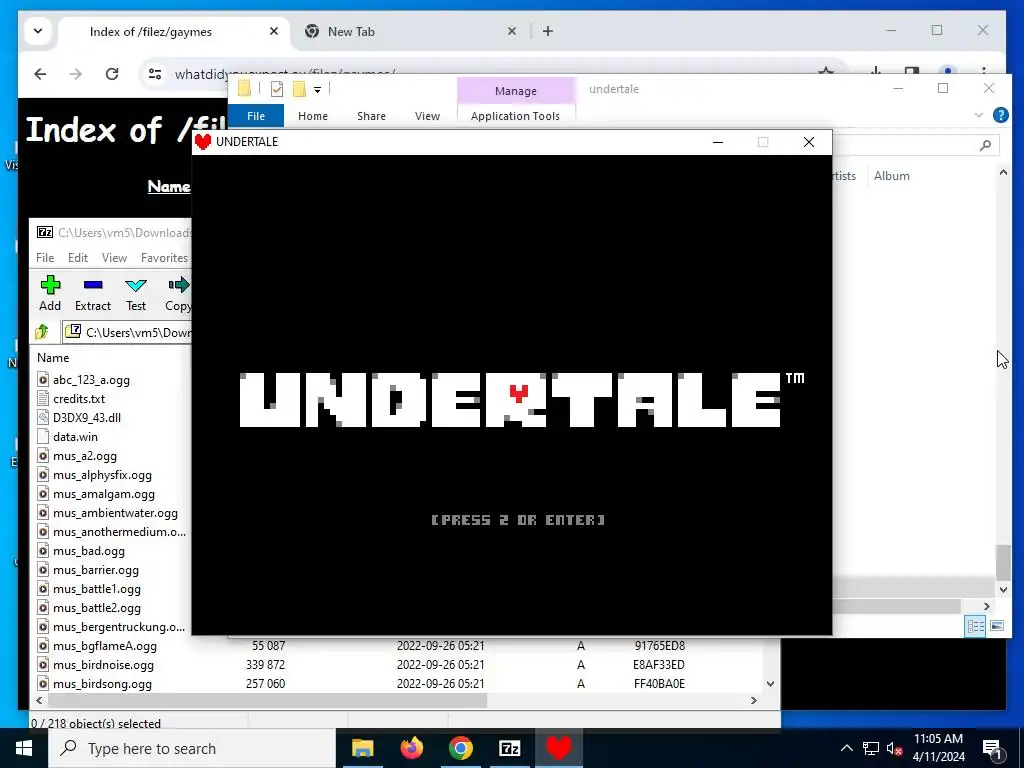1024x768 pixels.
Task: Reload the current Chrome page
Action: click(x=112, y=74)
